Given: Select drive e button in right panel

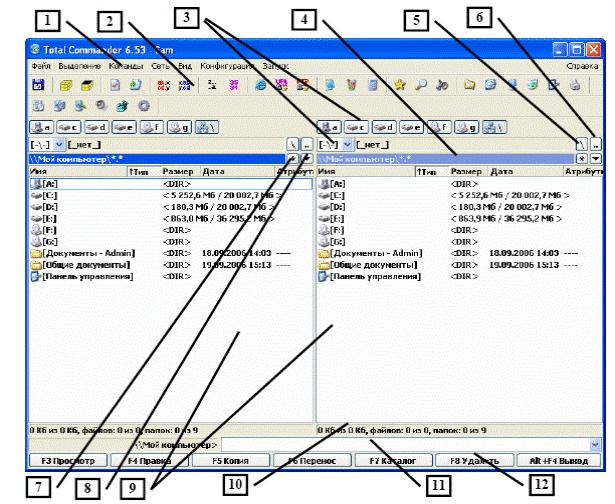Looking at the screenshot, I should pyautogui.click(x=411, y=127).
